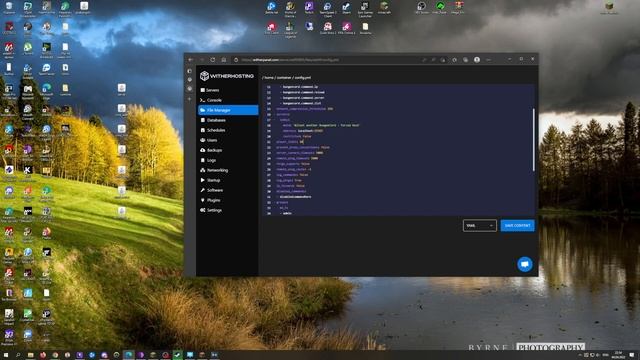The height and width of the screenshot is (360, 640).
Task: Click inside the config code editor
Action: tap(398, 150)
